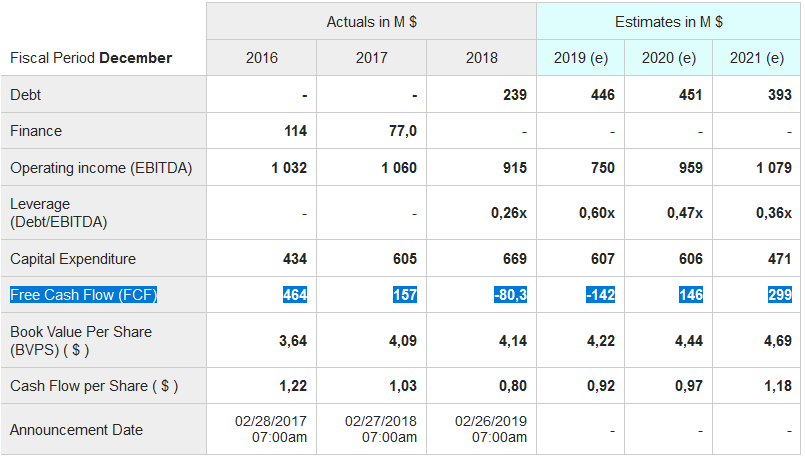Viewport: 805px width, 467px height.
Task: Click the Capital Expenditure row label
Action: [73, 259]
